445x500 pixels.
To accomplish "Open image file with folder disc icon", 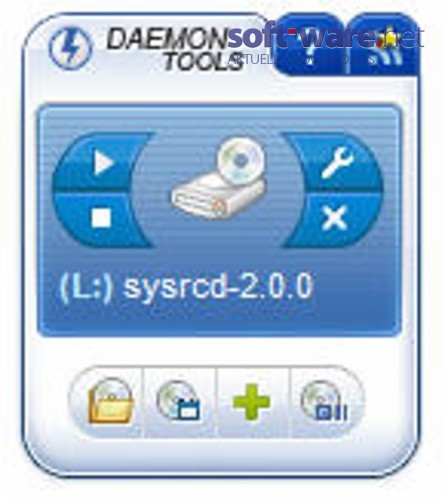I will (x=109, y=401).
